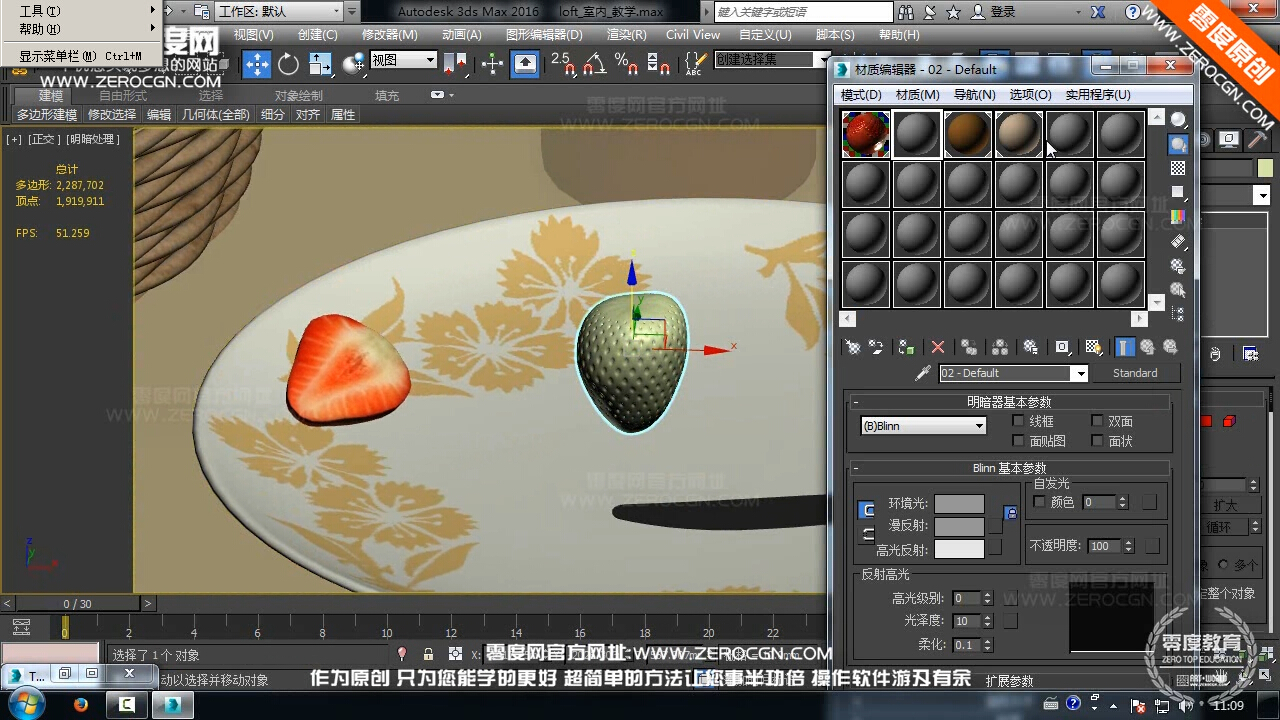The height and width of the screenshot is (720, 1280).
Task: Collapse the Blinn 基本参数 rollout
Action: click(1008, 468)
